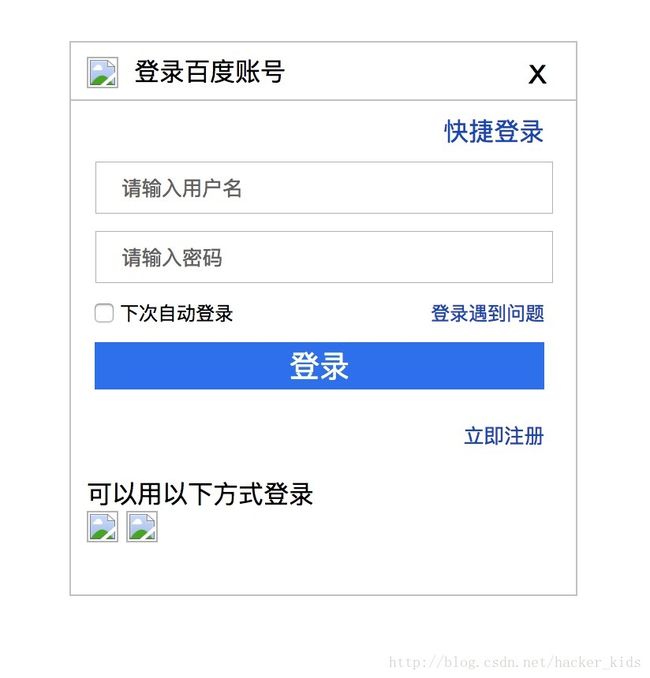Click the 请输入密码 placeholder text
Viewport: 650px width, 678px height.
pos(172,258)
